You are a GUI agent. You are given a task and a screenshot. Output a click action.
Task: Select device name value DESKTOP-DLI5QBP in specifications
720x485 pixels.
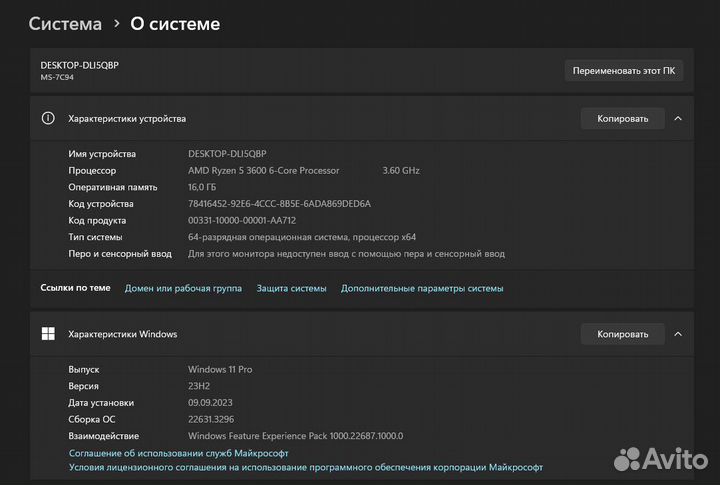point(227,154)
